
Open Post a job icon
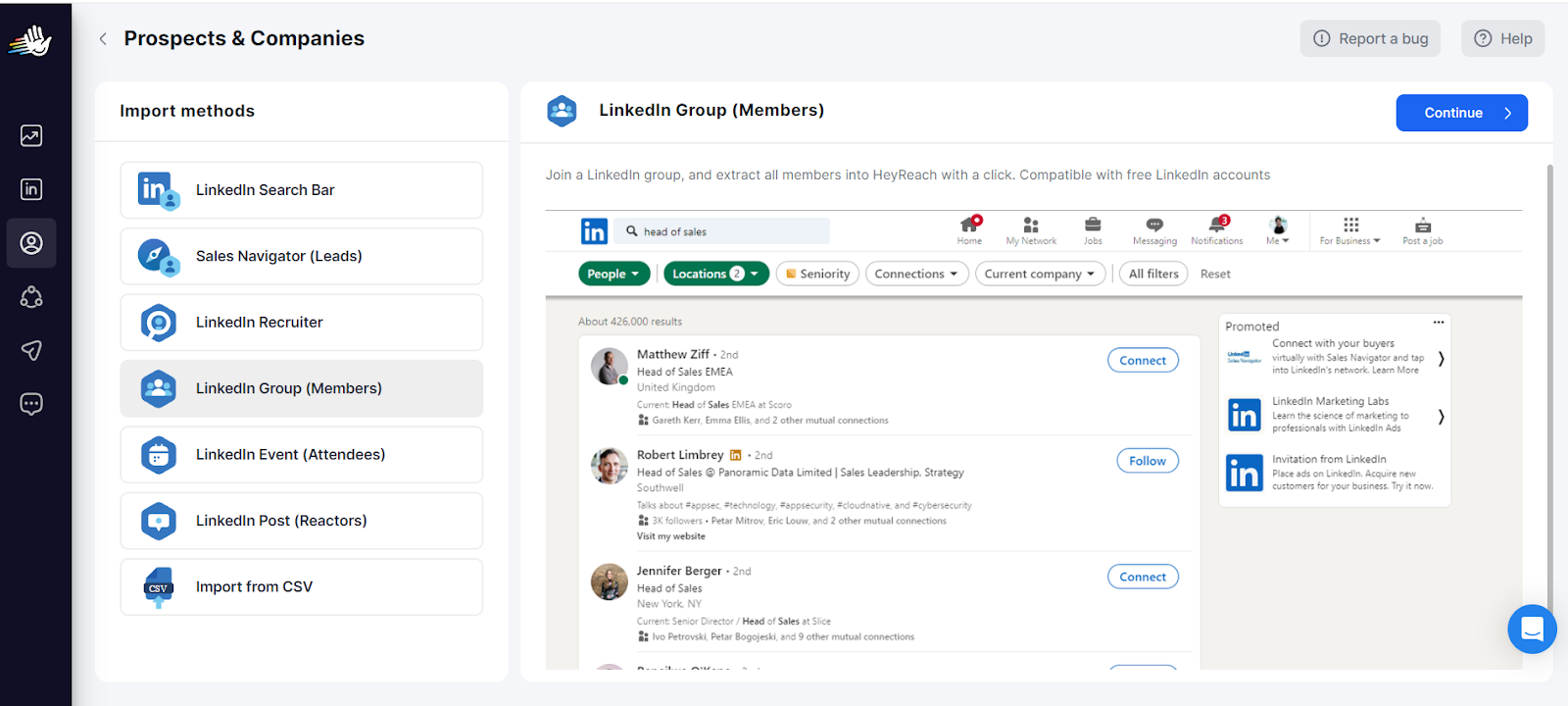point(1423,230)
